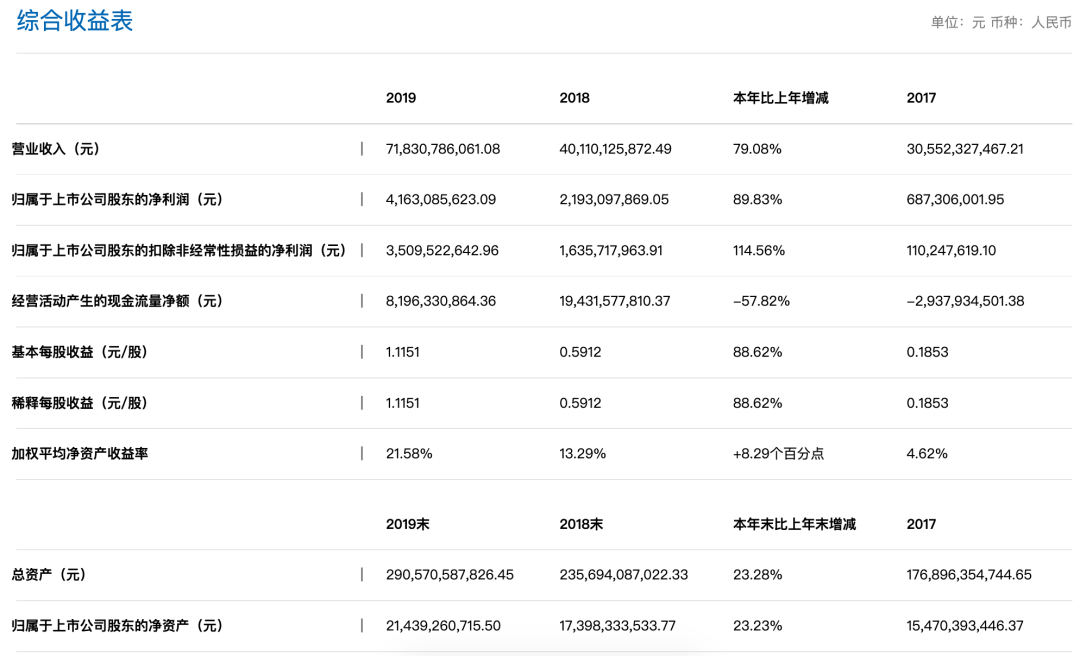The width and height of the screenshot is (1080, 656).
Task: Click the +8.29个百分点 cell
Action: click(x=778, y=454)
